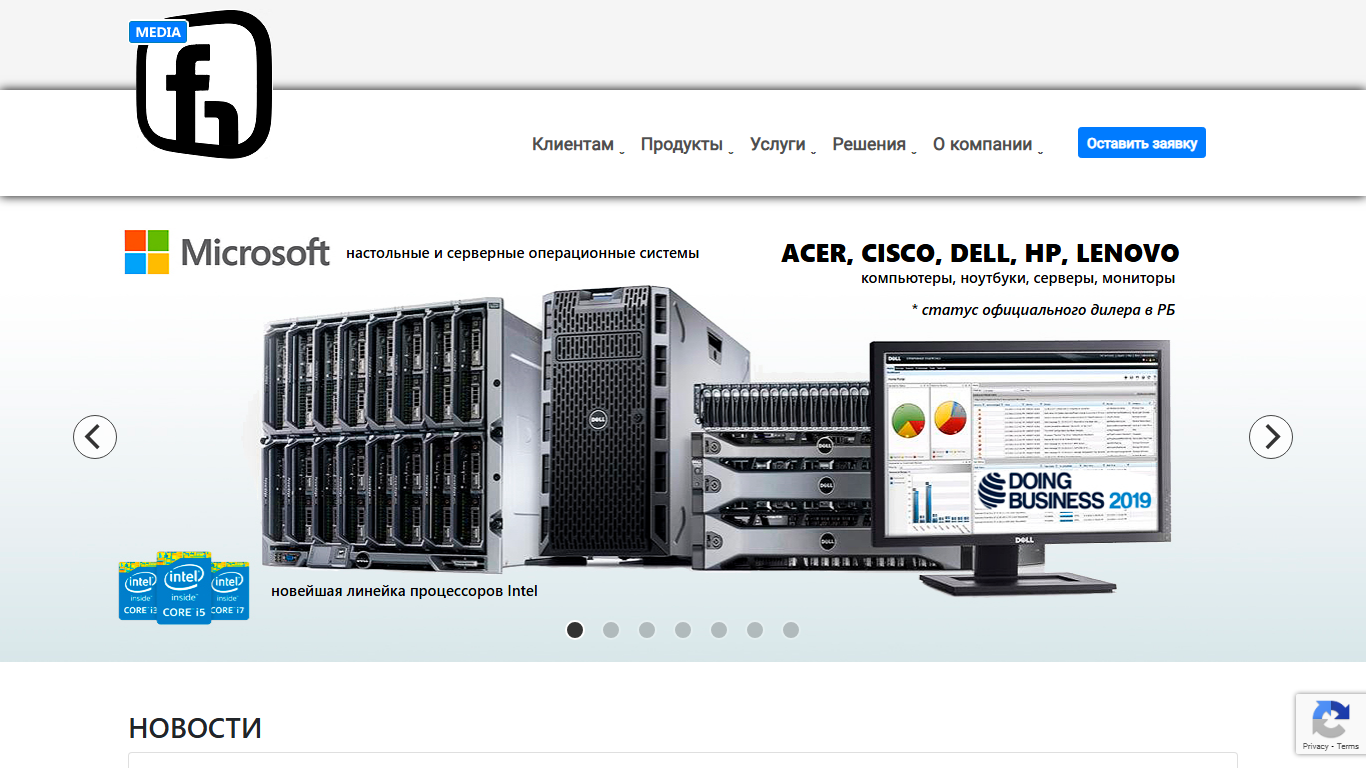This screenshot has width=1366, height=768.
Task: Select the fourth carousel dot
Action: coord(683,630)
